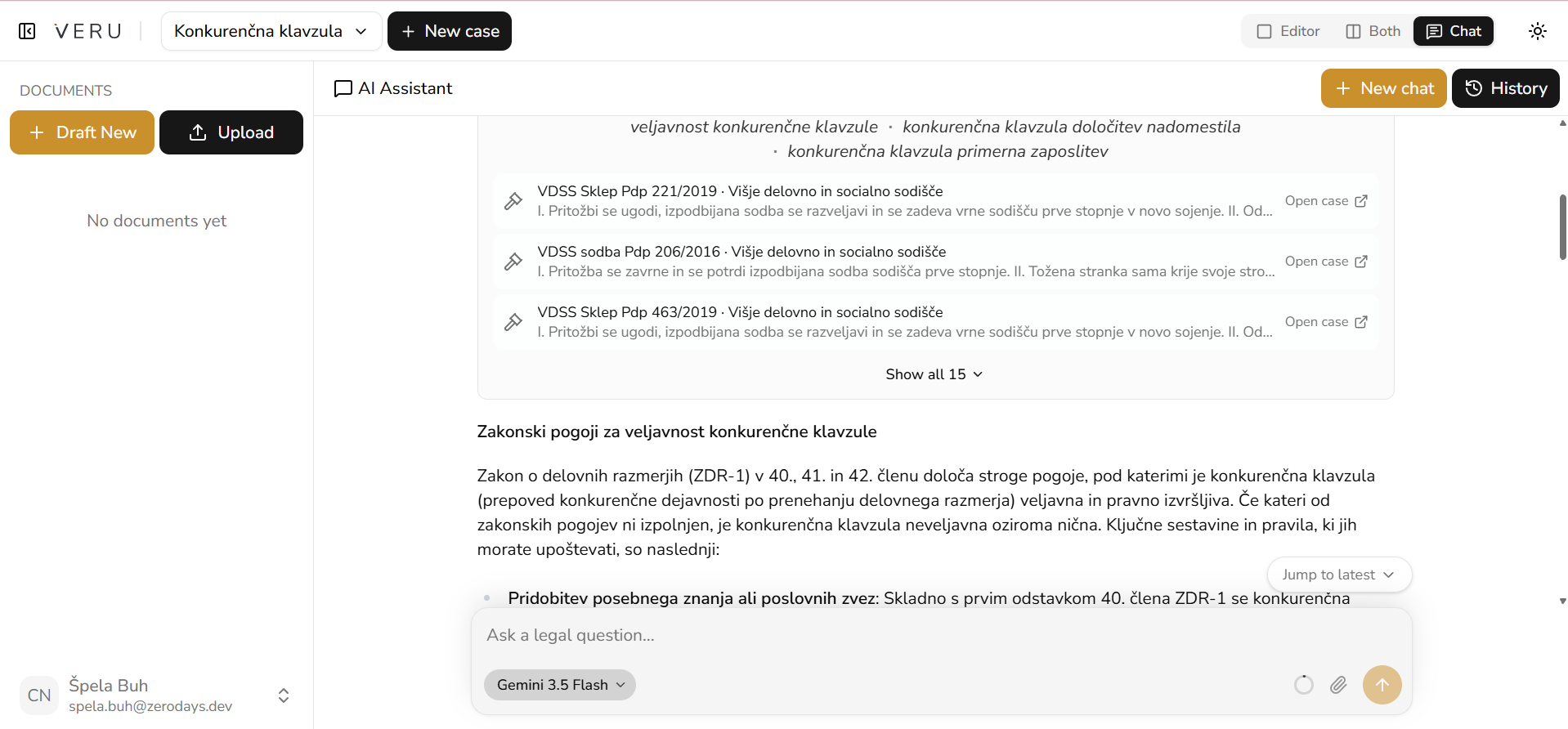1568x729 pixels.
Task: Open chat History
Action: coord(1506,88)
